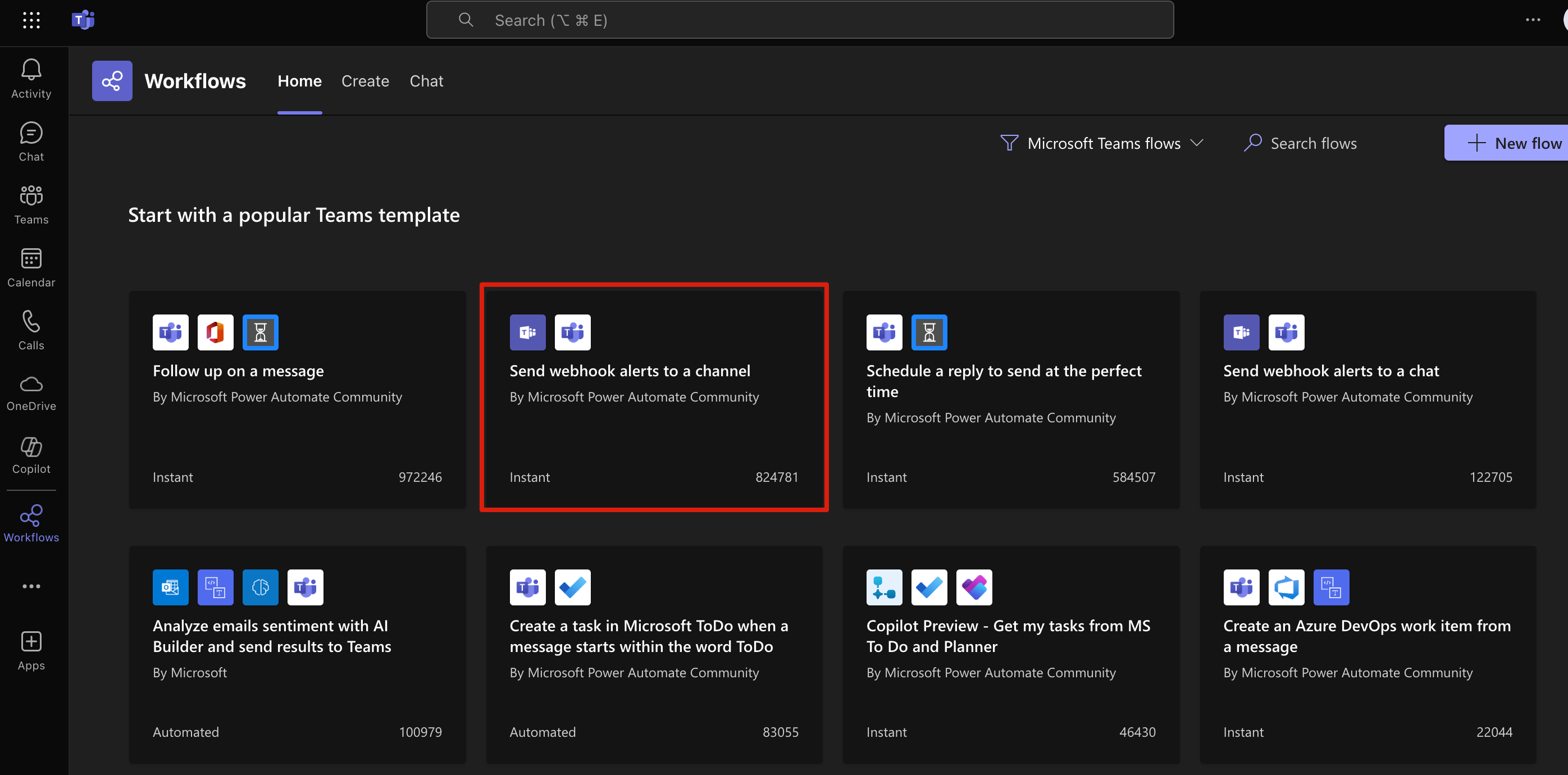Click the New flow button

coord(1506,143)
